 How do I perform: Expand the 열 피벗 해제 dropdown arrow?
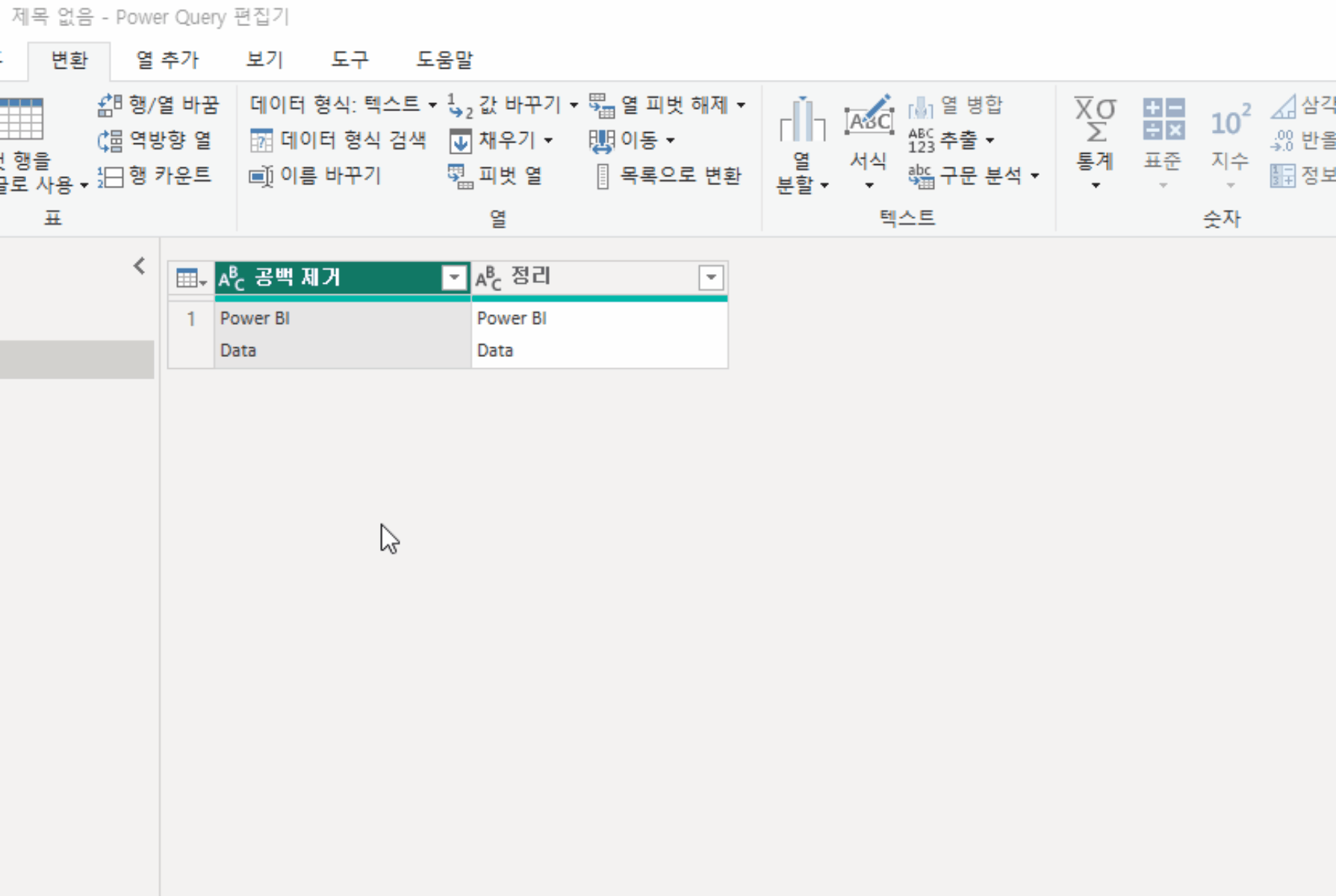point(741,105)
